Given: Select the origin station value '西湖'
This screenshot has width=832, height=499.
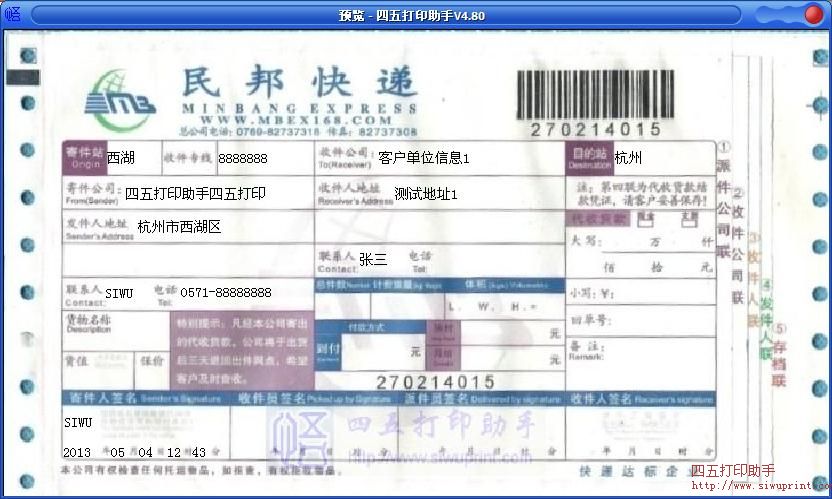Looking at the screenshot, I should coord(120,158).
